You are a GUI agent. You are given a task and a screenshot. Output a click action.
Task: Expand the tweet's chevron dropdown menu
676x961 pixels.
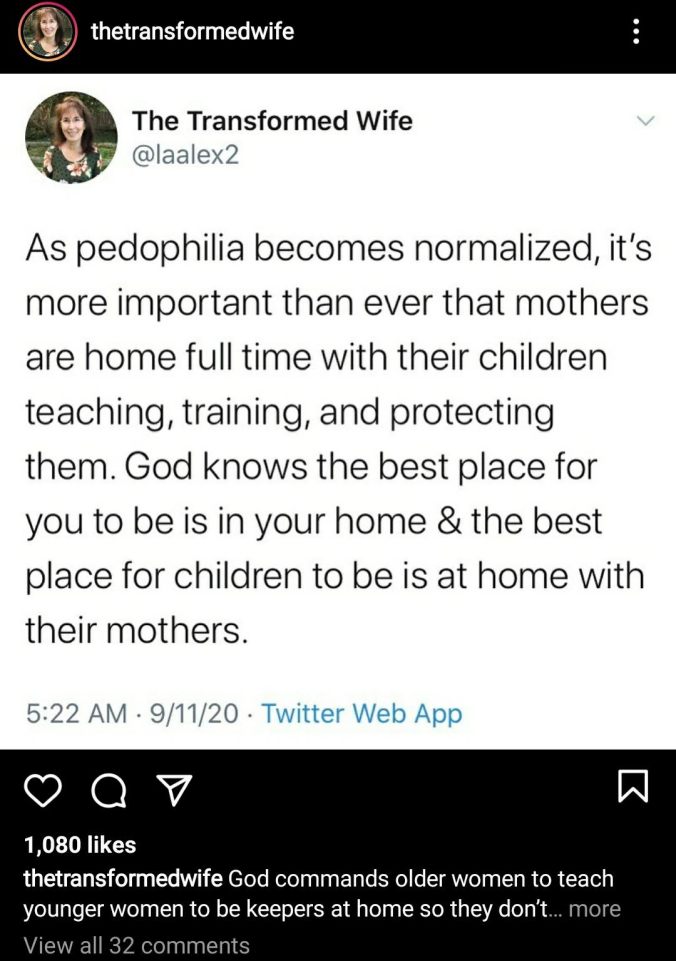click(x=645, y=122)
